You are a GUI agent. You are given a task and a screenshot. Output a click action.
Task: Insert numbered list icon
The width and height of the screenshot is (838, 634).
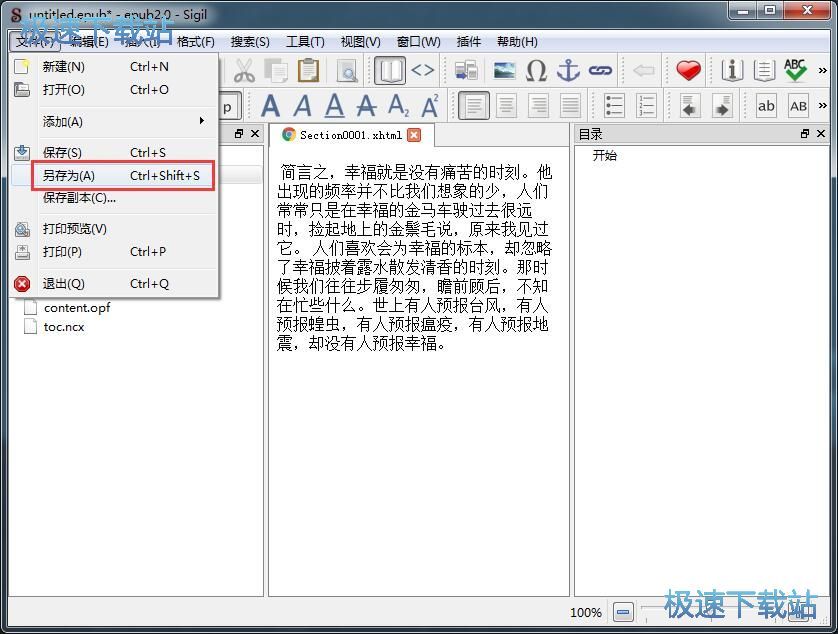[x=646, y=105]
